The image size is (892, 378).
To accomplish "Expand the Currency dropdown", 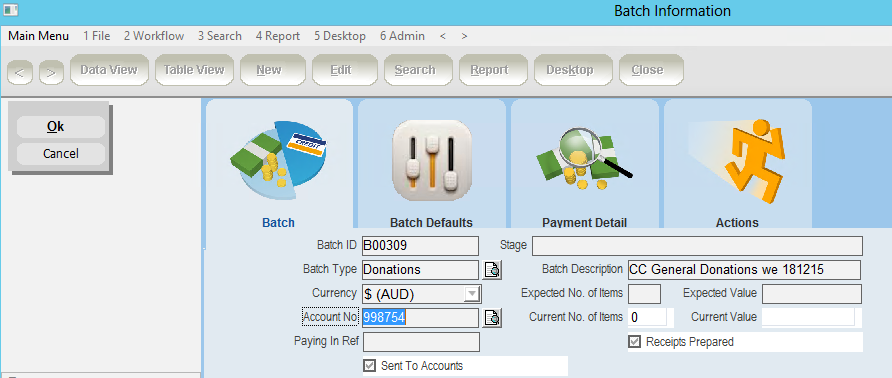I will [x=472, y=294].
